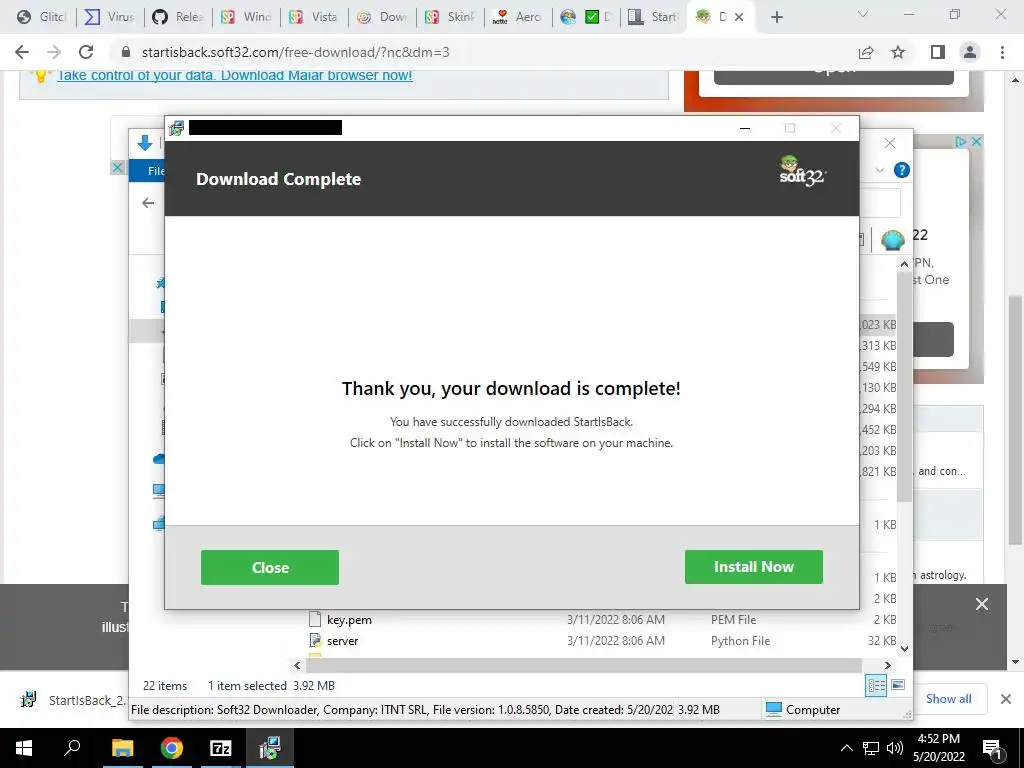
Task: Open Chrome tab search chevron
Action: (x=863, y=14)
